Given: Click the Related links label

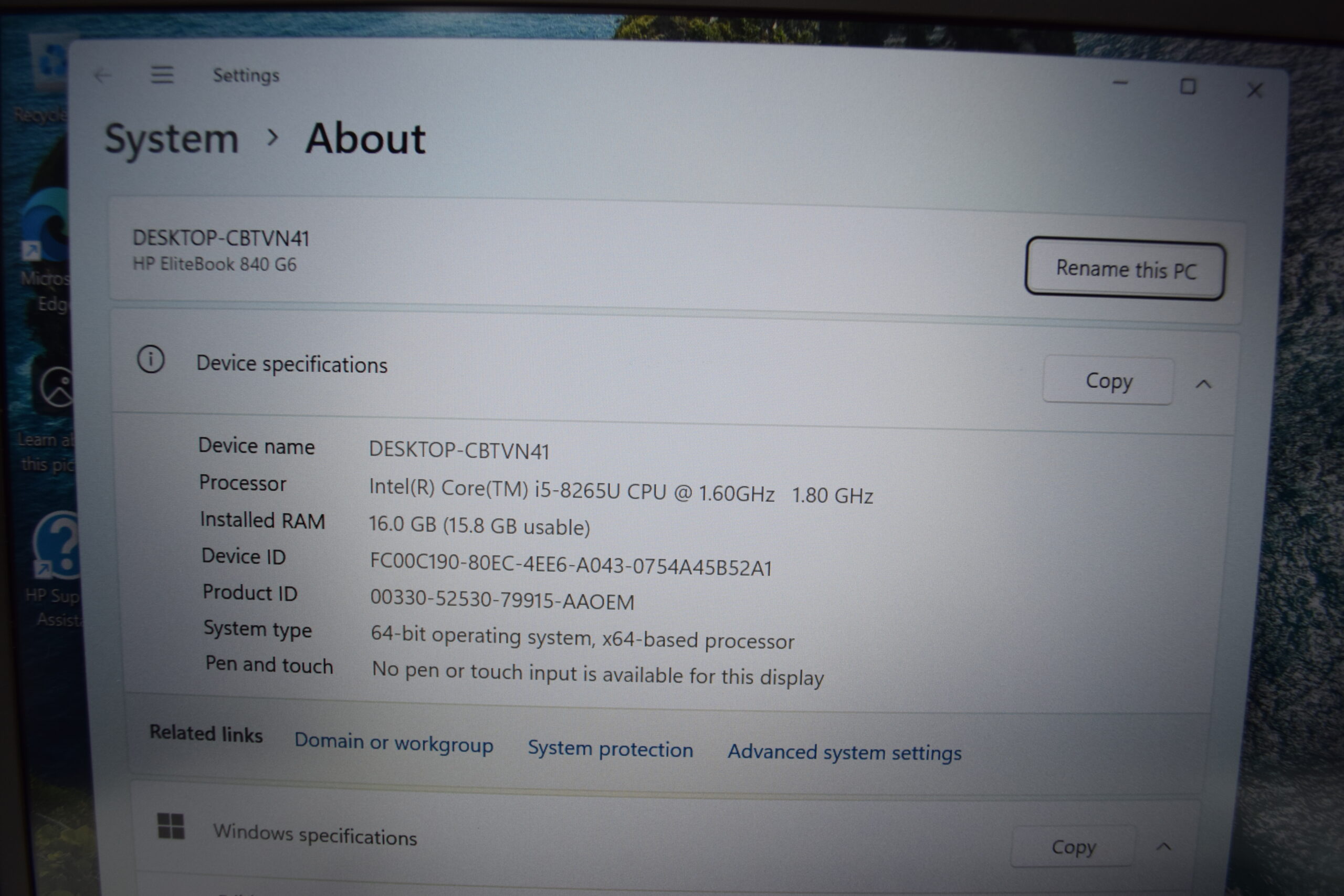Looking at the screenshot, I should 206,733.
